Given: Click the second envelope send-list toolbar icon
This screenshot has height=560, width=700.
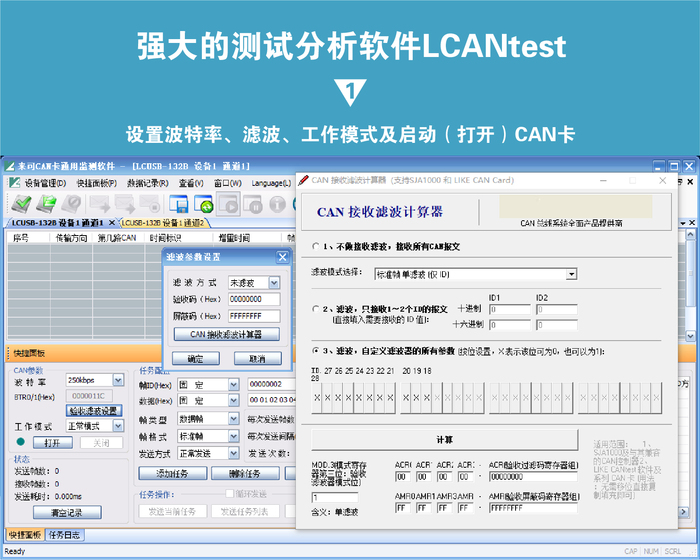Looking at the screenshot, I should pyautogui.click(x=125, y=204).
